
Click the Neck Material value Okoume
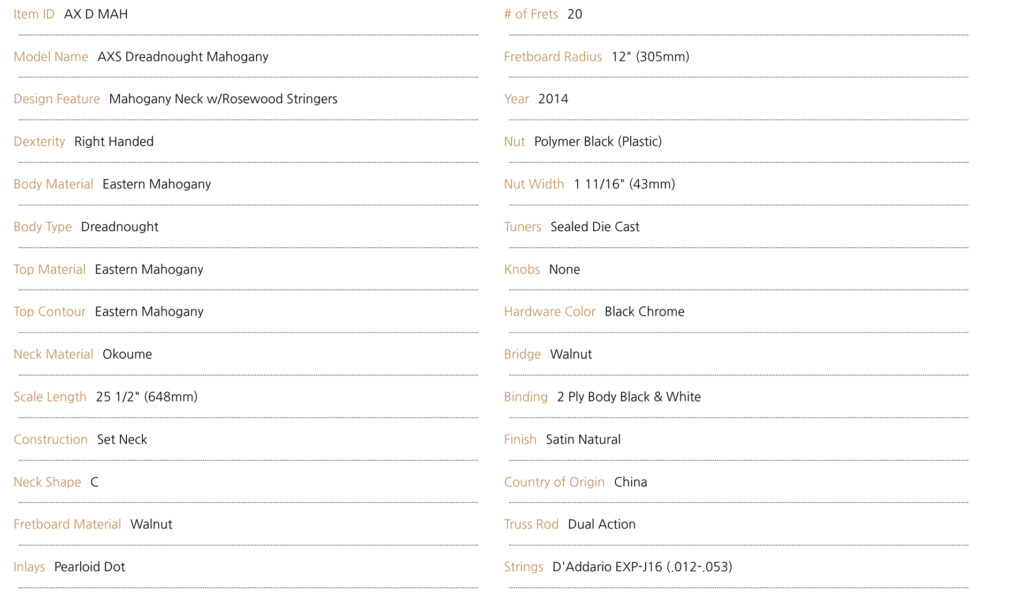[127, 354]
